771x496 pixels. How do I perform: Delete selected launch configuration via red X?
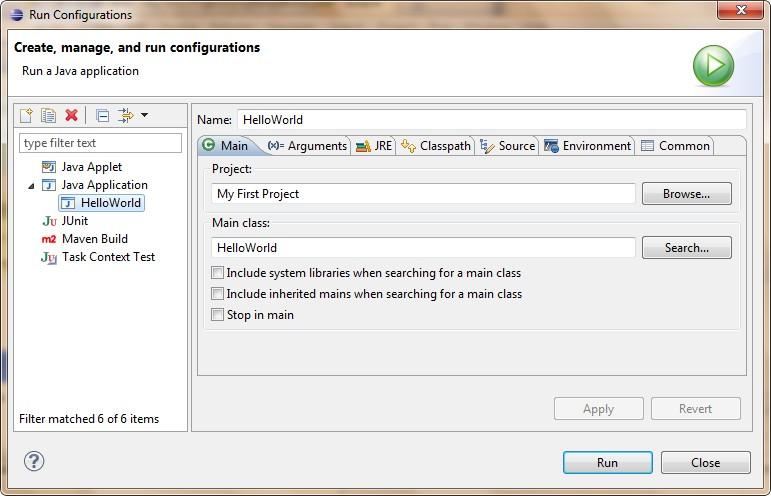tap(71, 116)
